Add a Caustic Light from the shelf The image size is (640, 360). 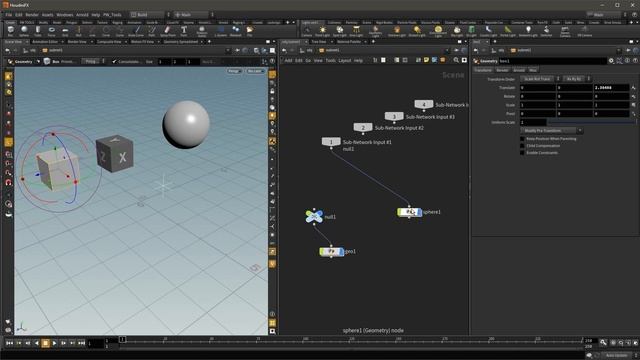click(x=489, y=31)
